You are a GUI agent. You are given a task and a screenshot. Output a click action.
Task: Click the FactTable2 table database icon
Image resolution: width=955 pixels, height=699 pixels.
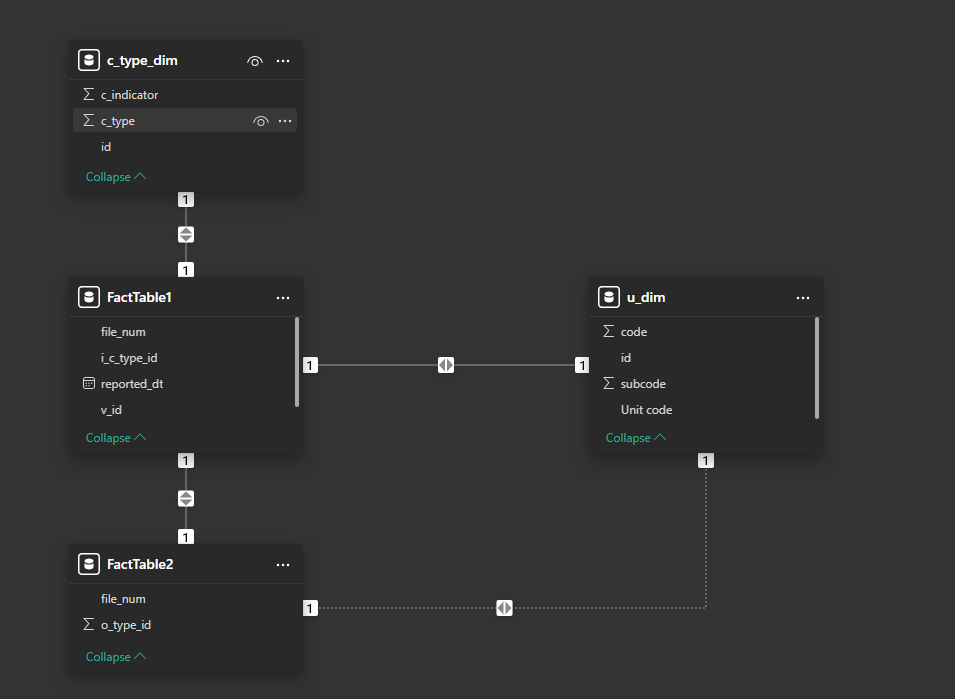pos(89,564)
